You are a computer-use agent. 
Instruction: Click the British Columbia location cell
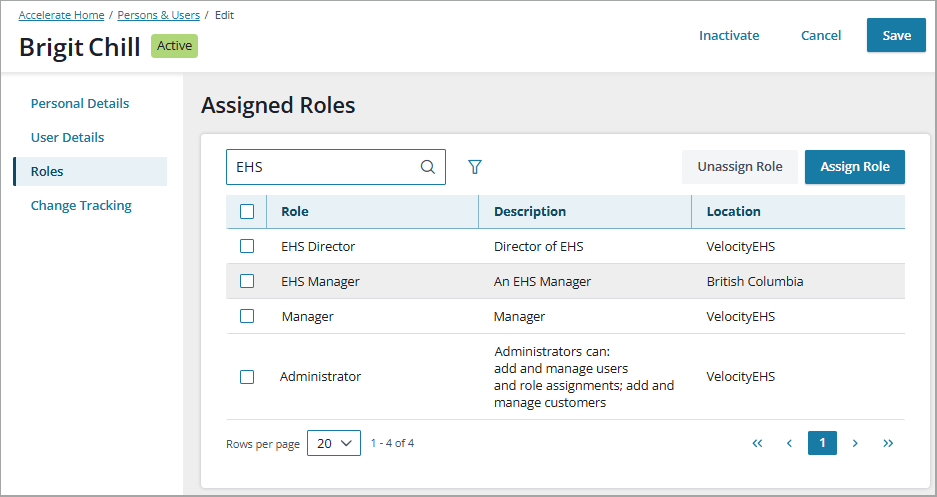coord(755,281)
